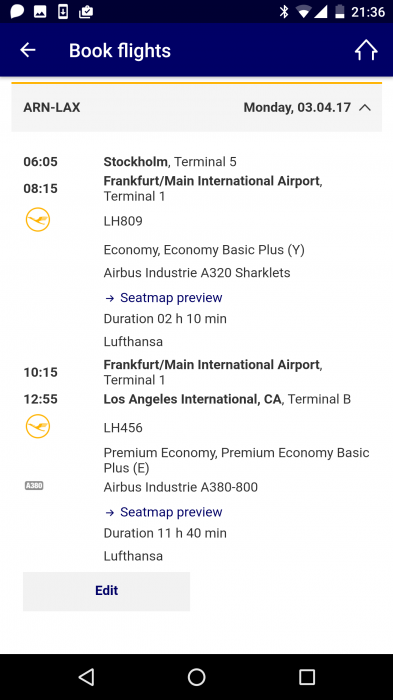393x700 pixels.
Task: Tap Android home circle button
Action: 196,677
